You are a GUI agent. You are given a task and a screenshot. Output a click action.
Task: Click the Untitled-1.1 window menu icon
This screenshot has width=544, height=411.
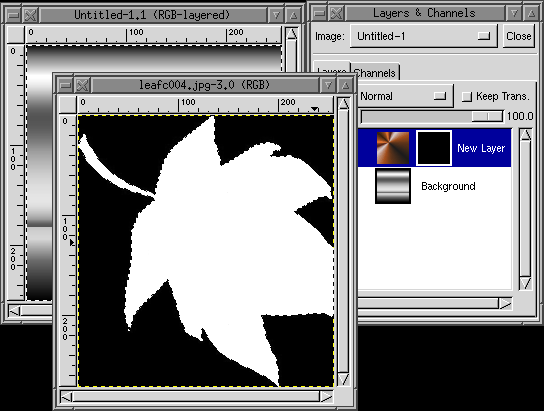click(x=14, y=15)
